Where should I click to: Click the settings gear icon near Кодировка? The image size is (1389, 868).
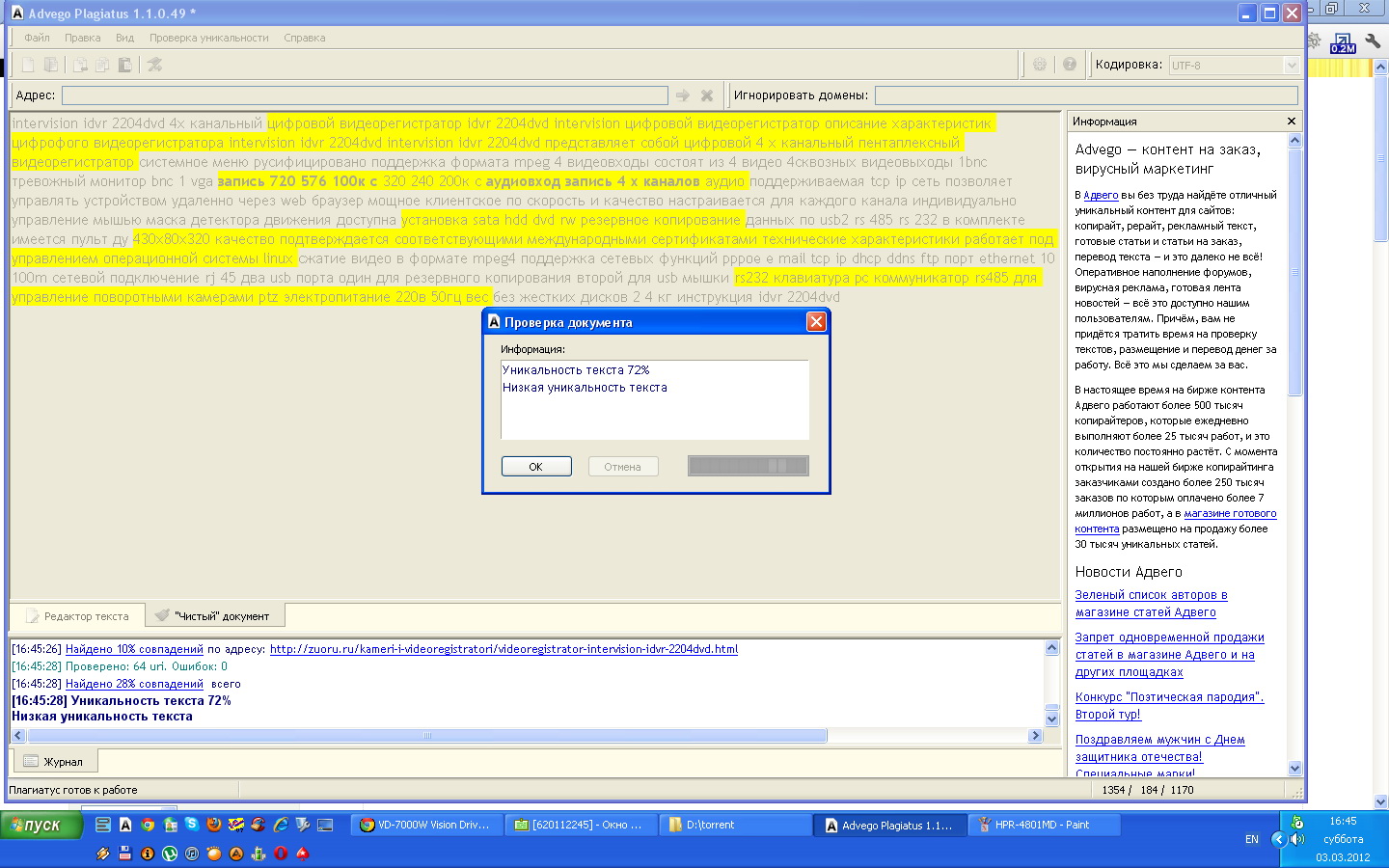pos(1040,65)
